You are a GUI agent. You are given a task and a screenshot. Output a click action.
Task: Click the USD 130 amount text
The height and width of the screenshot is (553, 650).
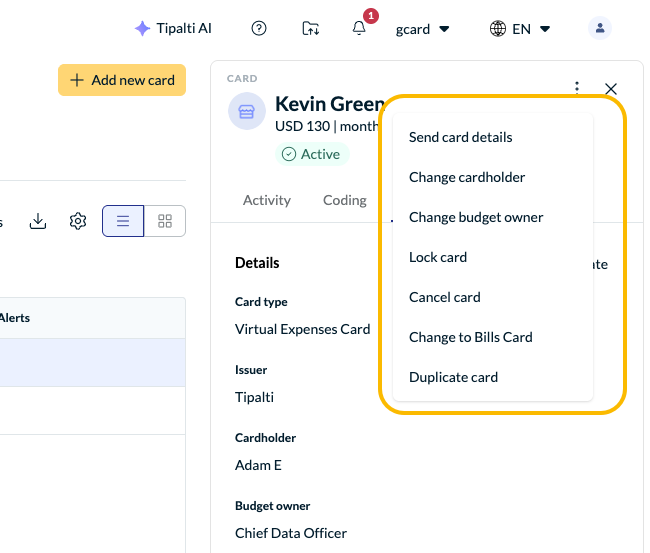point(303,126)
